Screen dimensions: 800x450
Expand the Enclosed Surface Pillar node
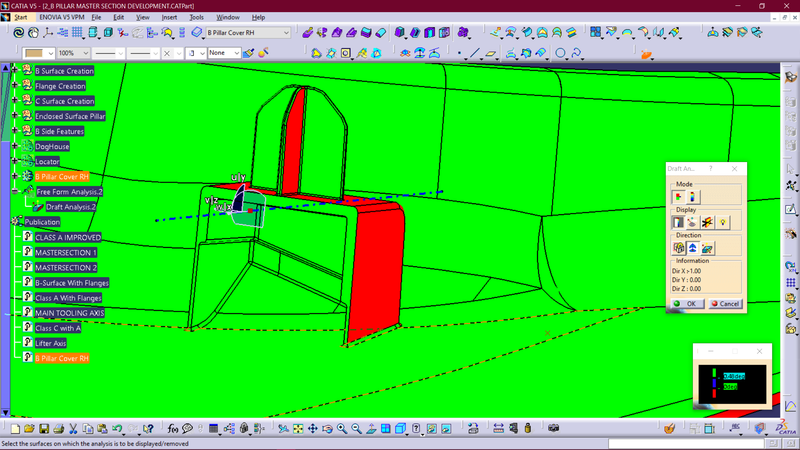[x=15, y=116]
